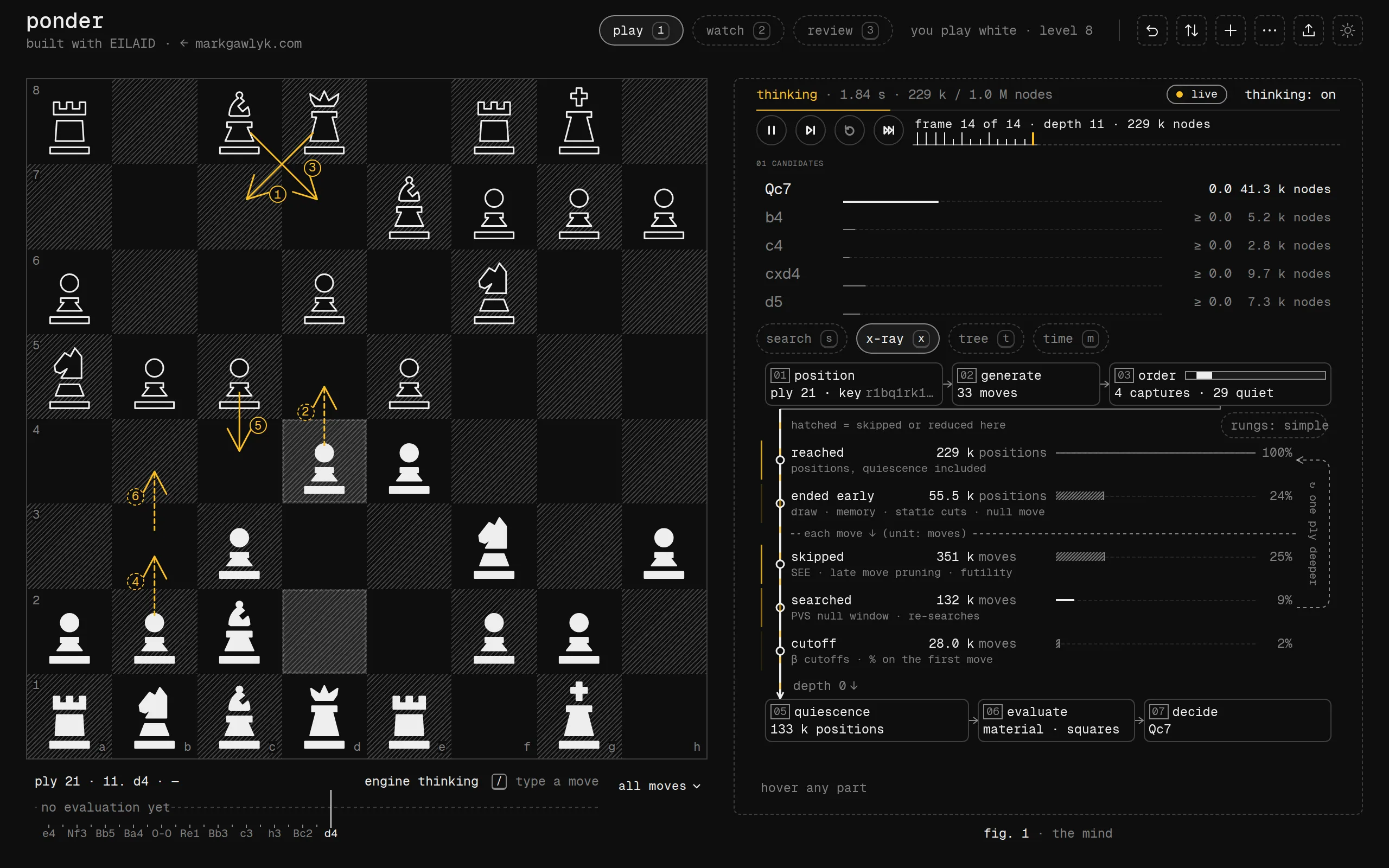The image size is (1389, 868).
Task: Select the x-ray view tab
Action: pyautogui.click(x=897, y=339)
